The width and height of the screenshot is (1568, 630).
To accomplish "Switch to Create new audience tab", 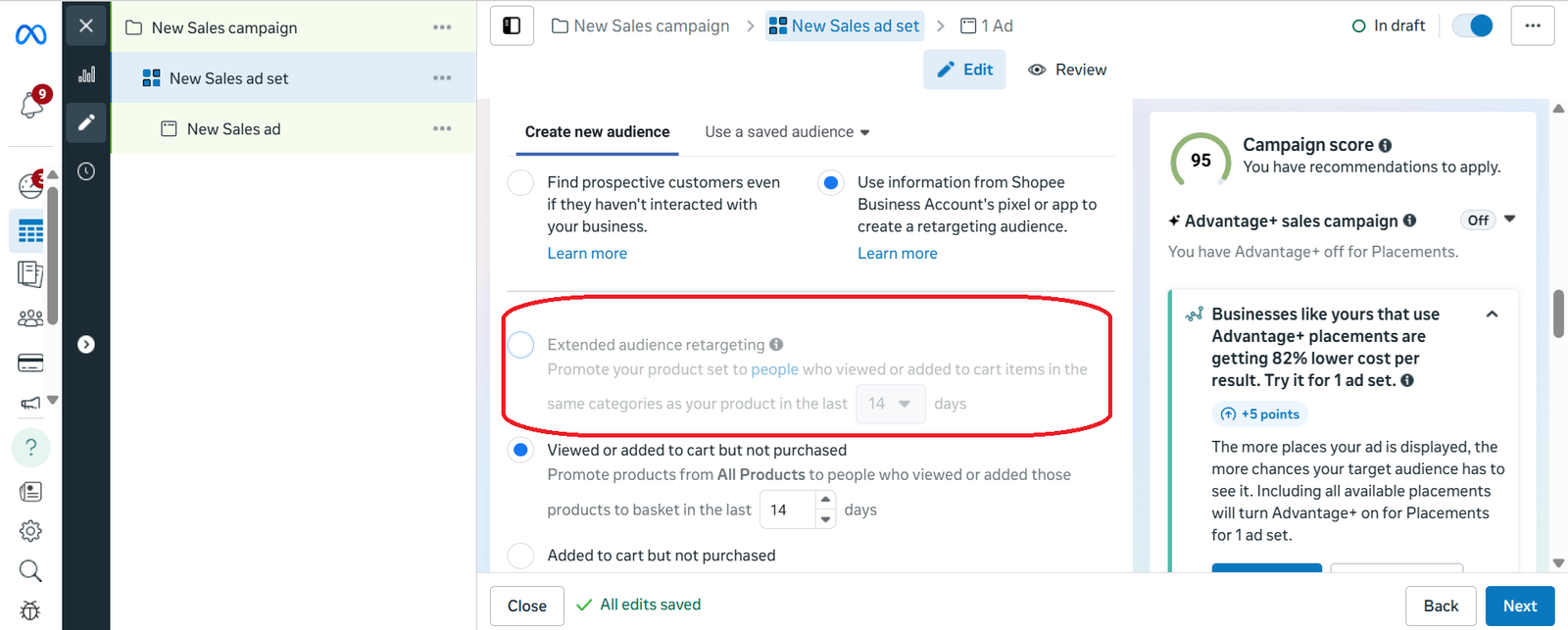I will [x=597, y=132].
